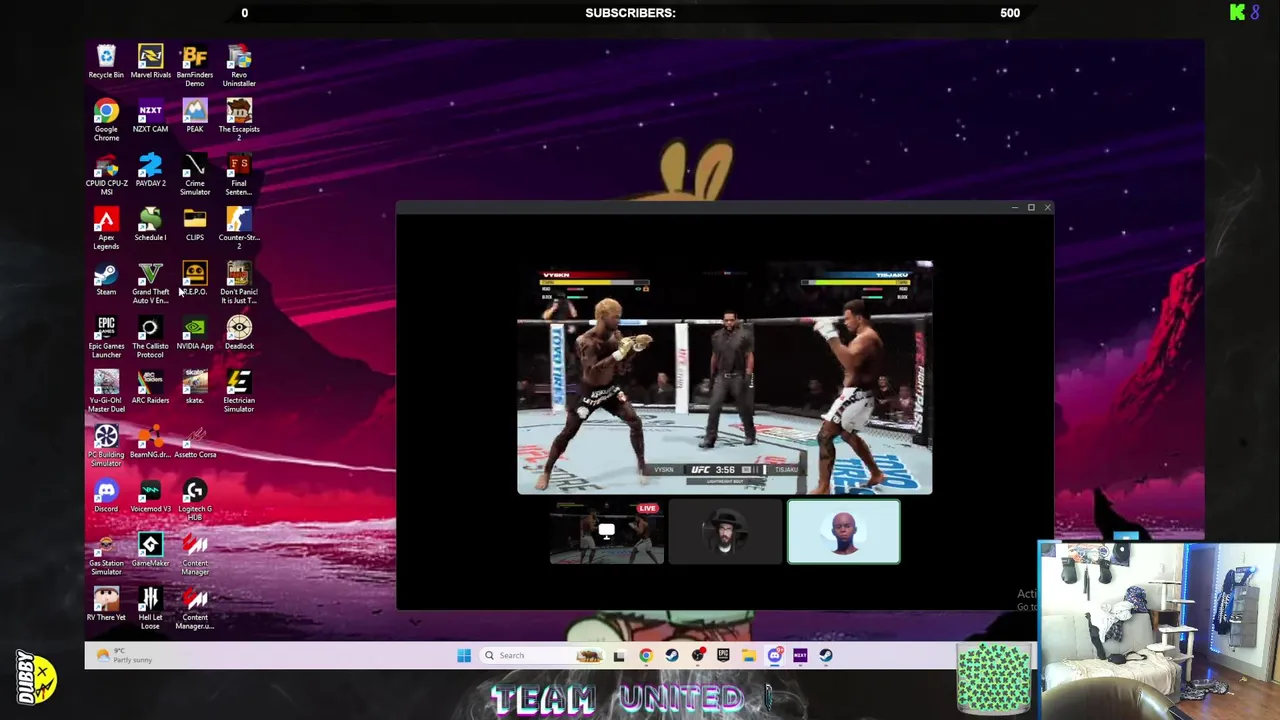Maximize the stream popout window
Screen dimensions: 1280x720
point(1031,208)
